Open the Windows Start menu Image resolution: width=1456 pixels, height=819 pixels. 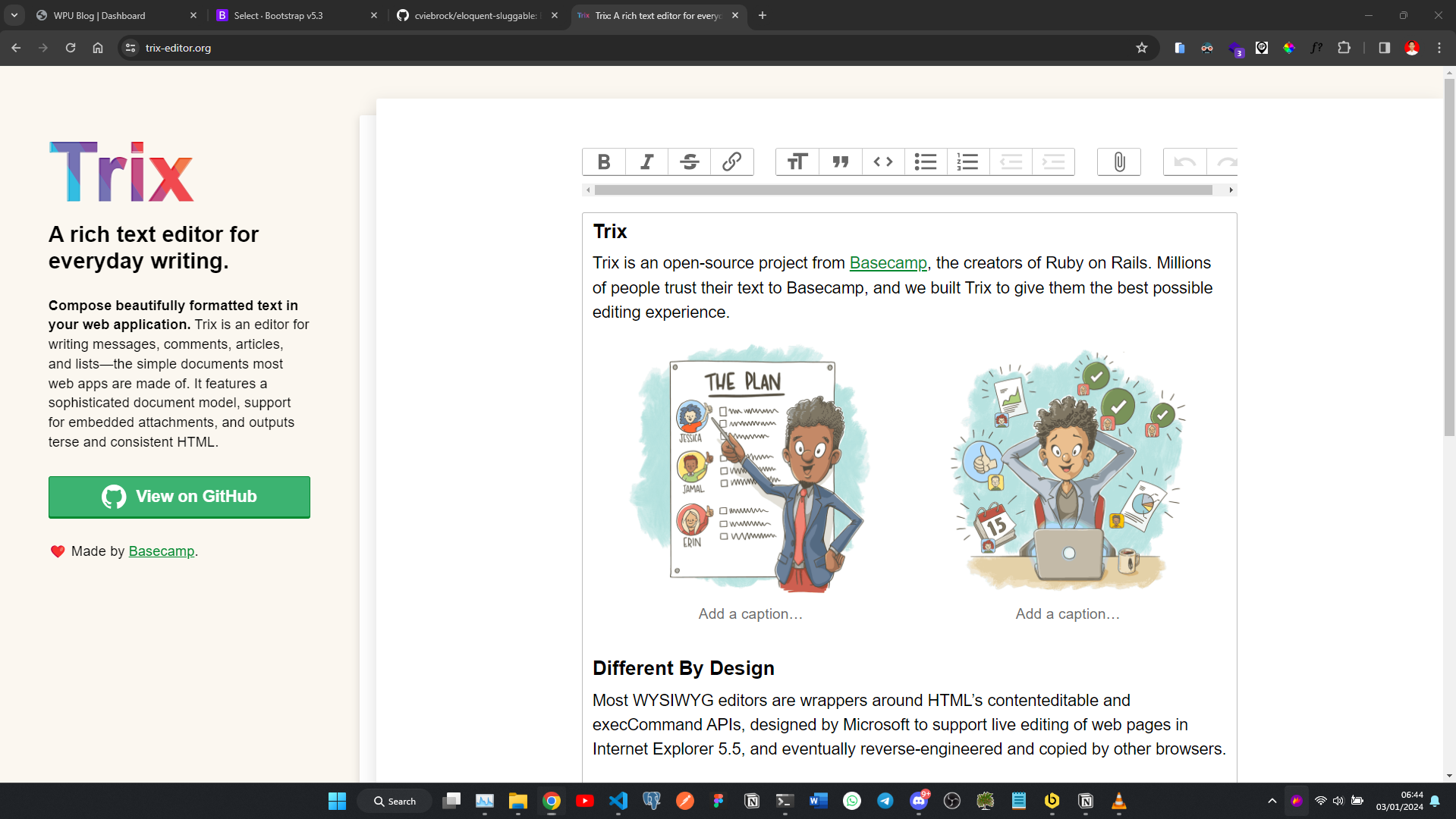[x=337, y=801]
